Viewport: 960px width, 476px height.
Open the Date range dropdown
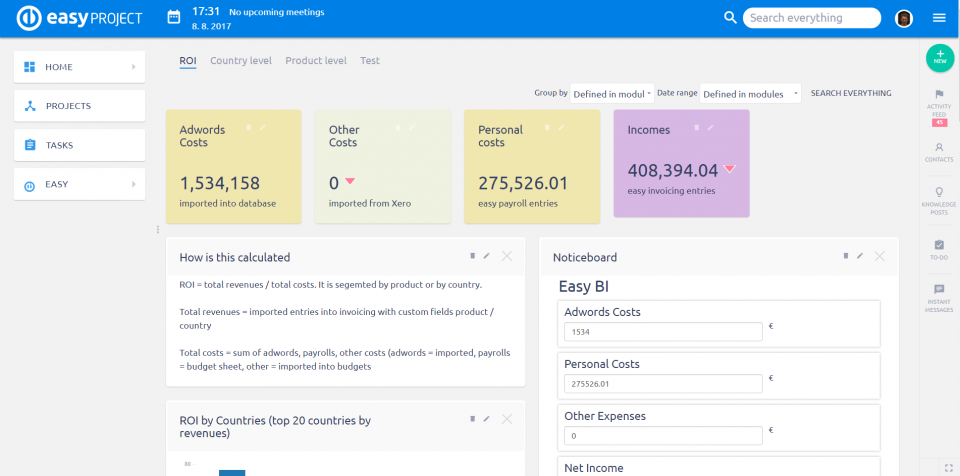[750, 94]
